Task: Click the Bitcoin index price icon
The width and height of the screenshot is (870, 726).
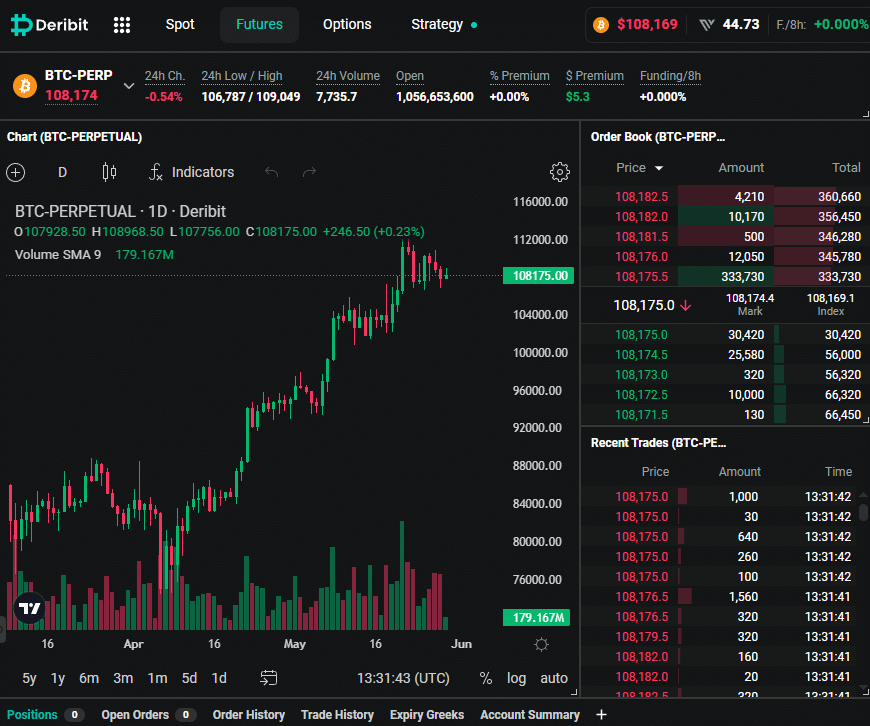Action: [601, 24]
